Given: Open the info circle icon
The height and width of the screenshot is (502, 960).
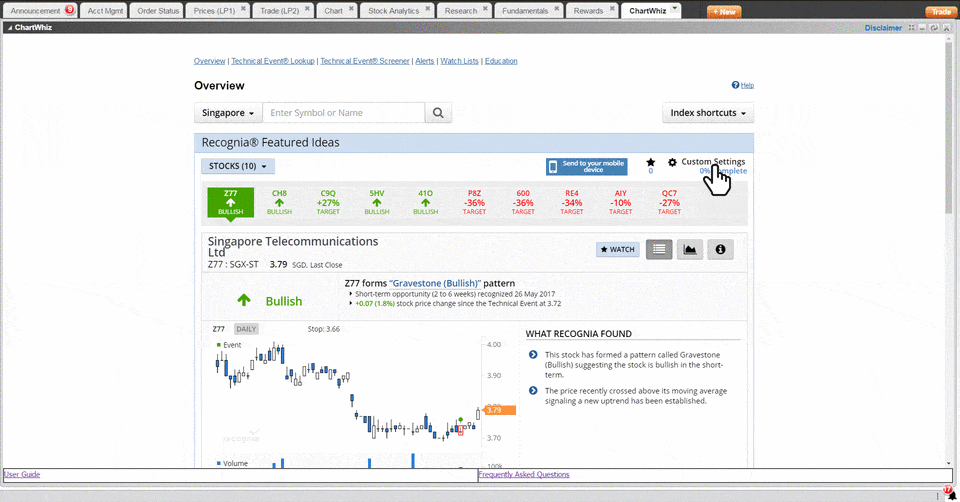Looking at the screenshot, I should coord(720,249).
